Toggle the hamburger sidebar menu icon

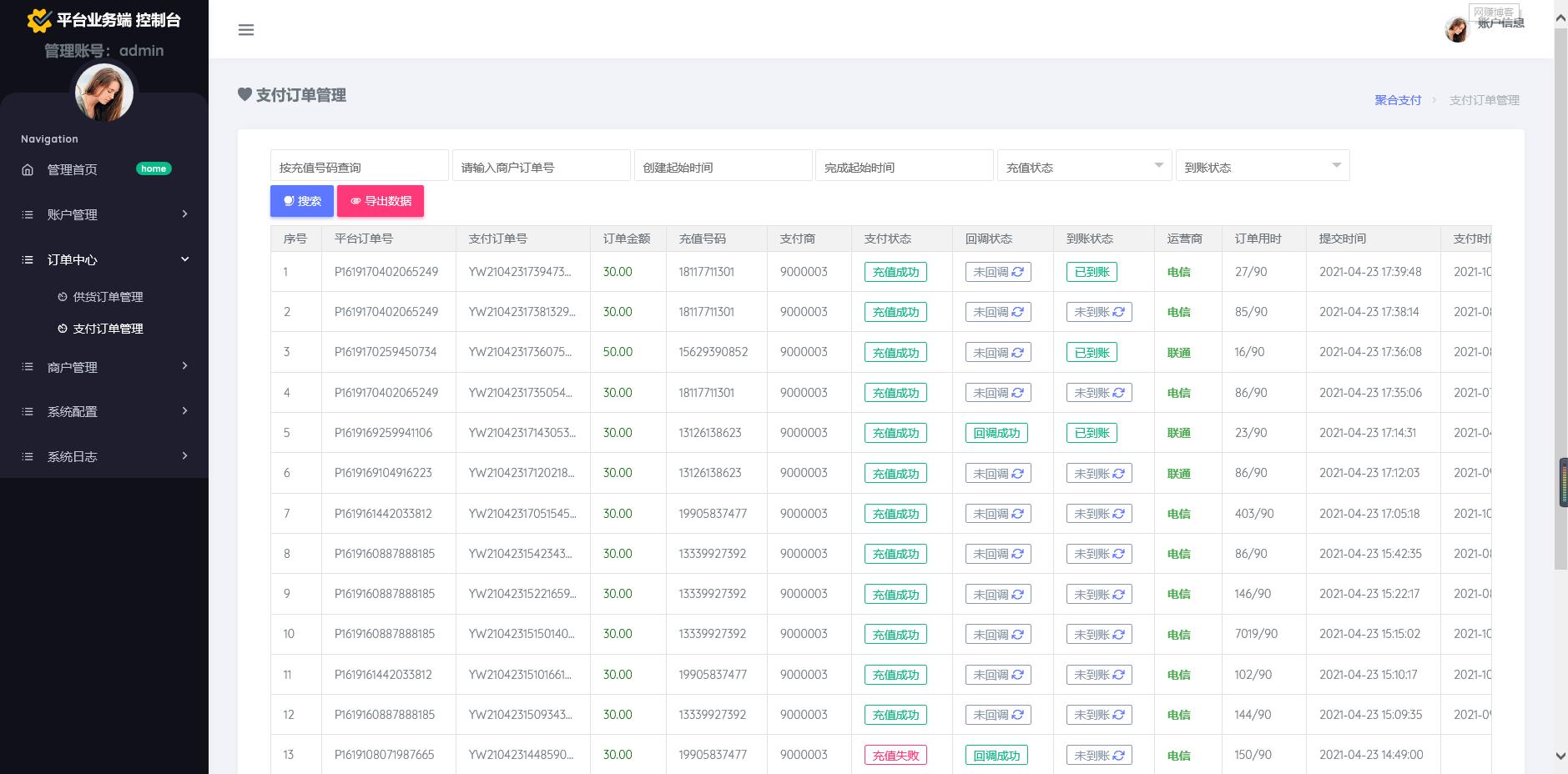[x=246, y=30]
